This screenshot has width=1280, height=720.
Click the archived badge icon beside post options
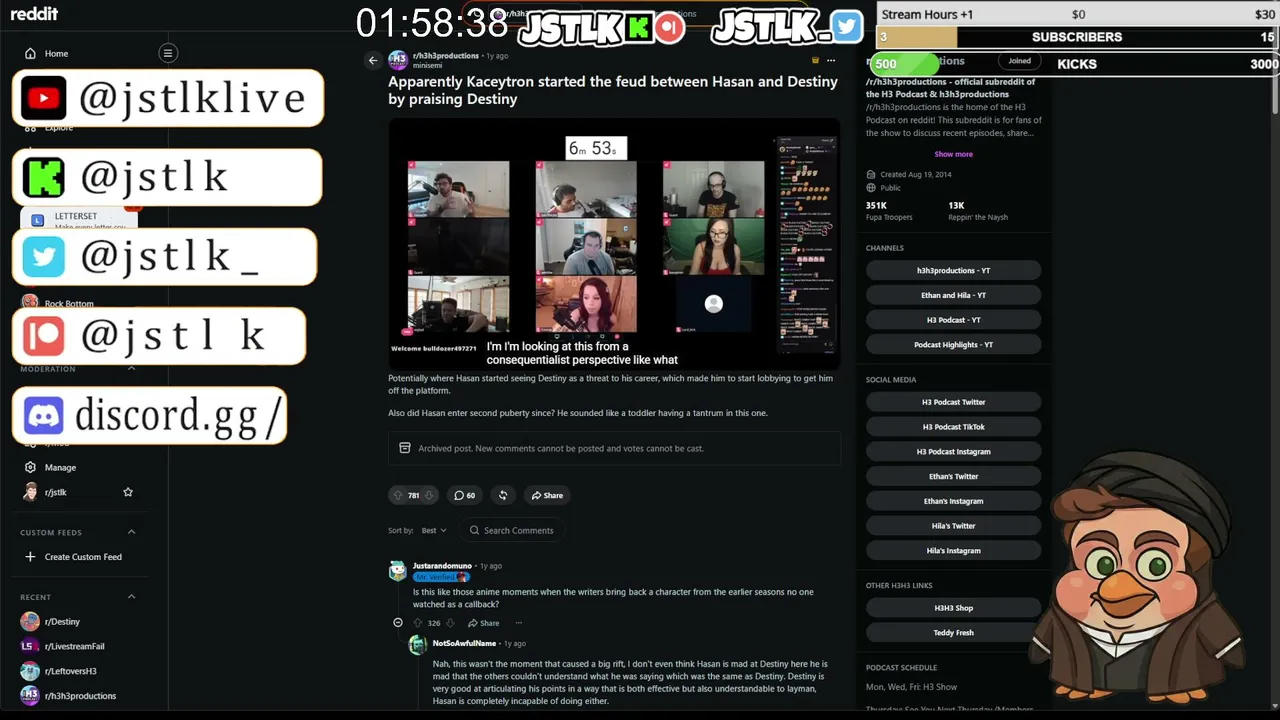[x=815, y=60]
